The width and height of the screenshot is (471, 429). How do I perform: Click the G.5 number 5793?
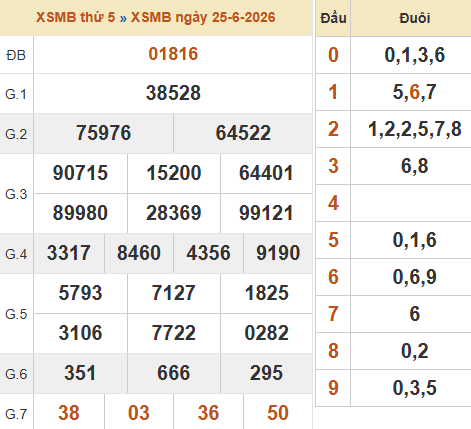coord(80,293)
